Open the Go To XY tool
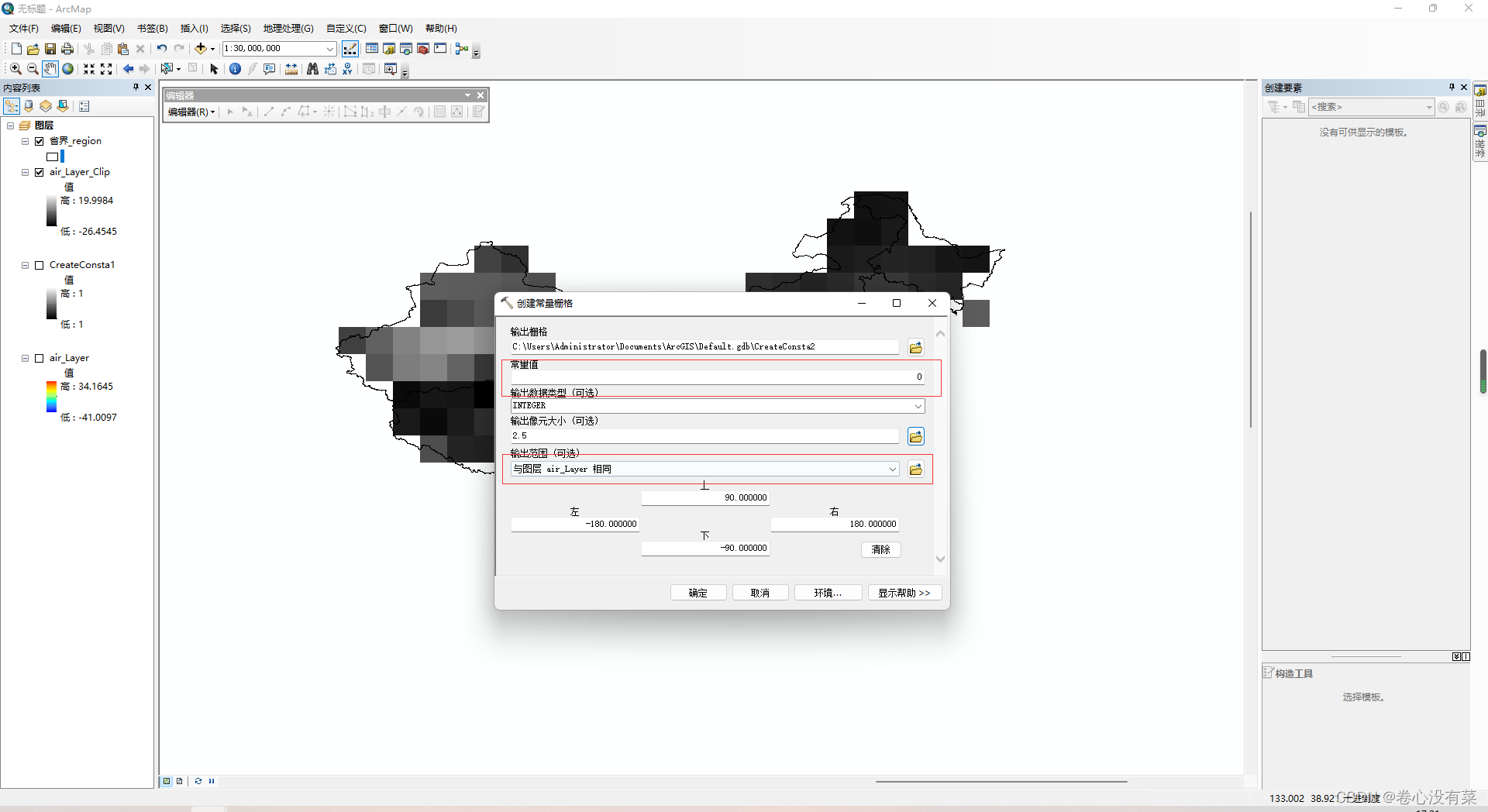 click(347, 69)
